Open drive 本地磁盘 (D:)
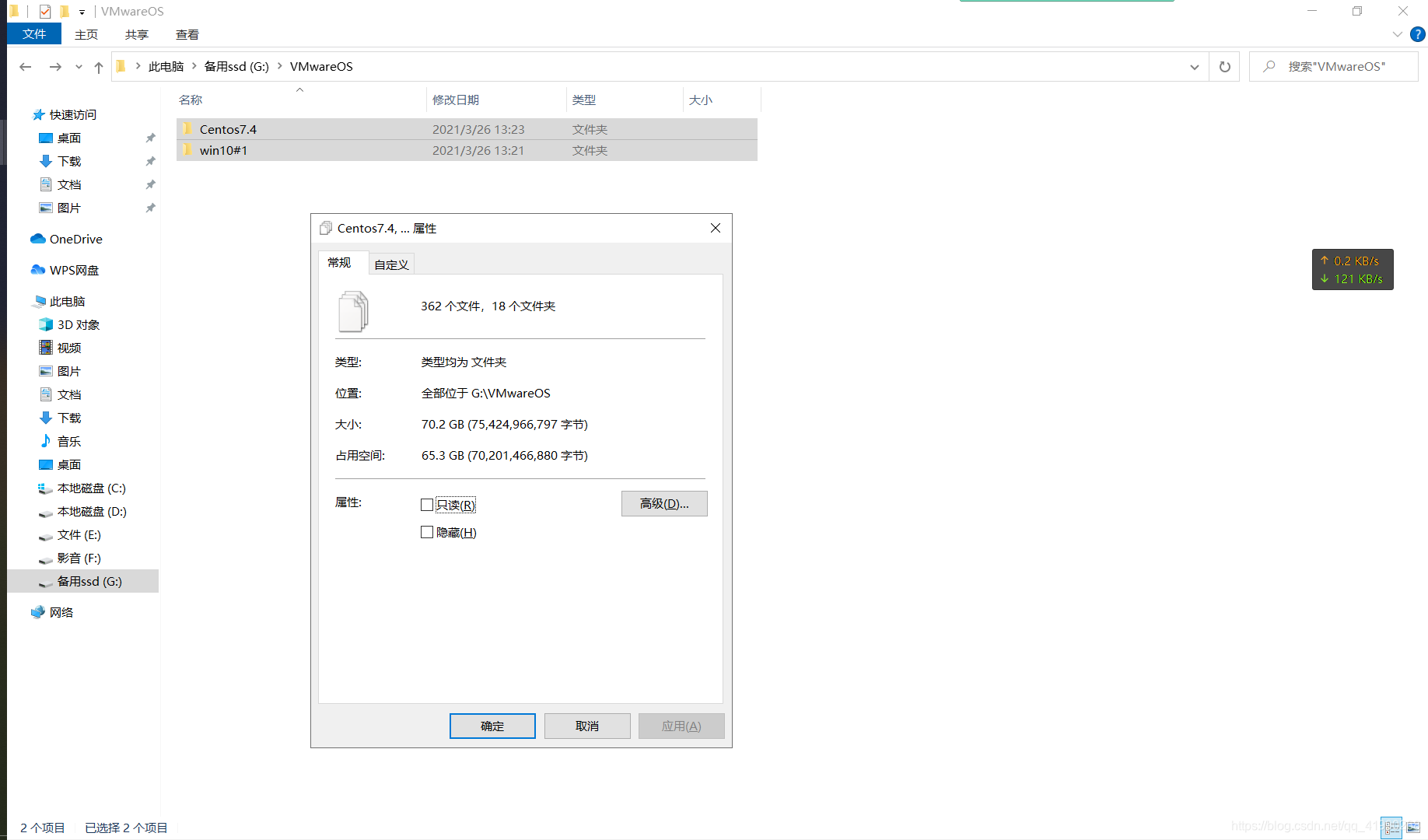Screen dimensions: 1428x840 pyautogui.click(x=92, y=511)
